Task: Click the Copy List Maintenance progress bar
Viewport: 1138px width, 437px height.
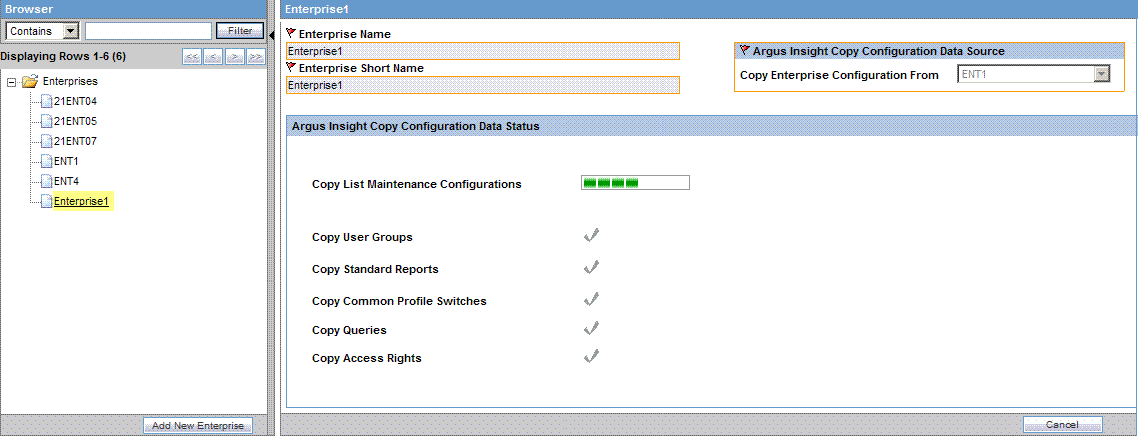Action: click(x=635, y=182)
